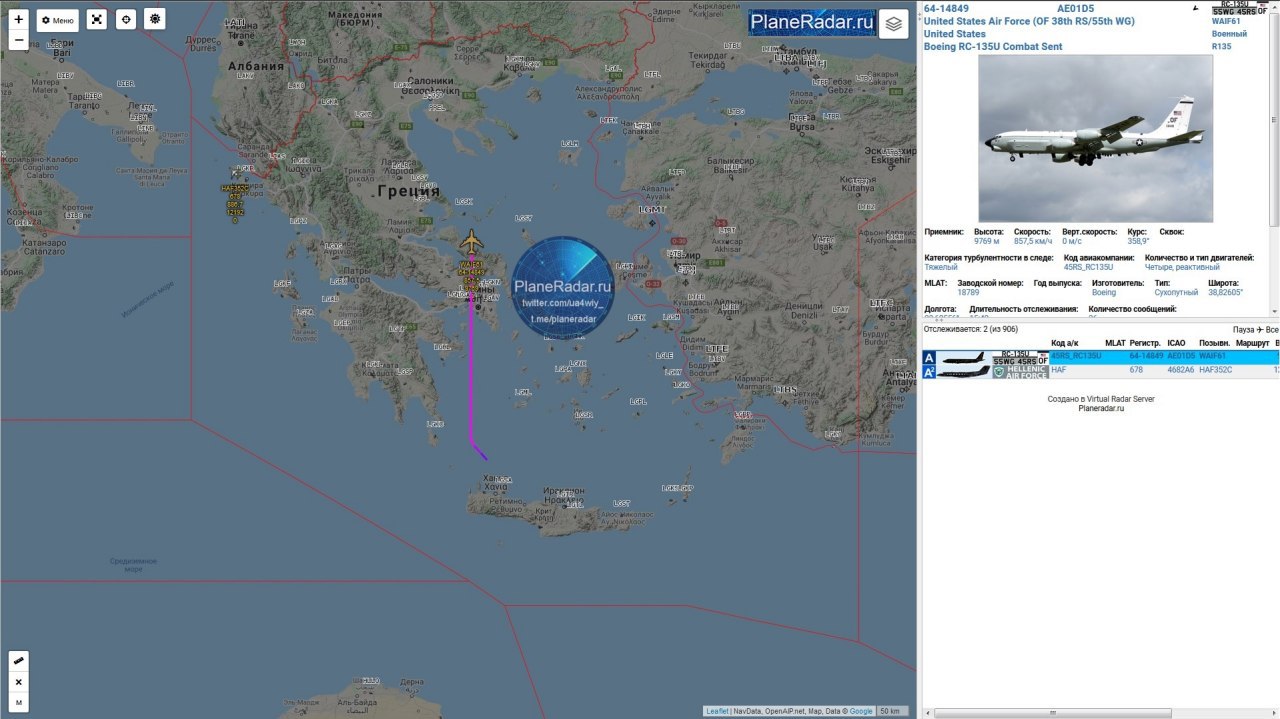The height and width of the screenshot is (719, 1280).
Task: Open the map layers selector
Action: tap(894, 24)
